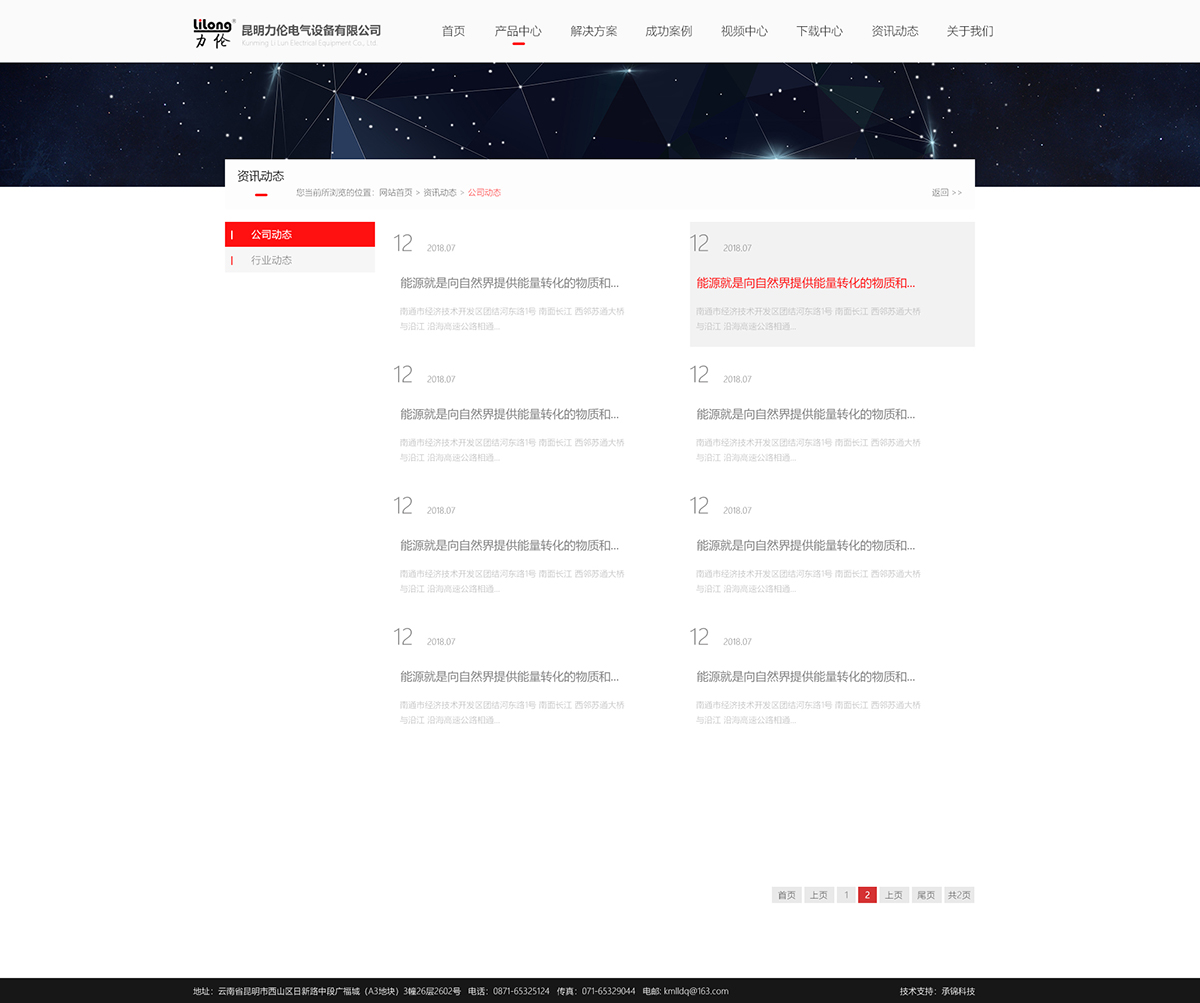Open the 承锅科技 tech support link
Viewport: 1200px width, 1003px height.
pyautogui.click(x=957, y=991)
